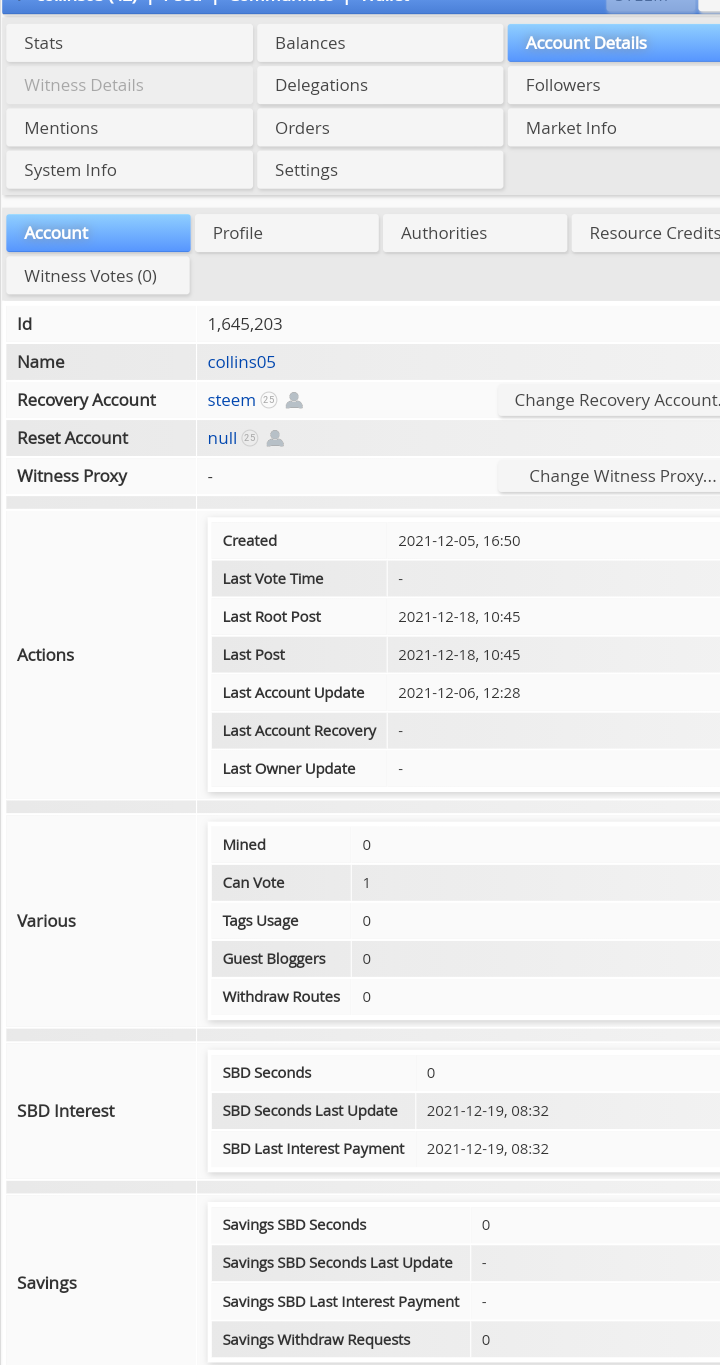Click the Savings SBD Seconds label
720x1365 pixels.
(294, 1225)
